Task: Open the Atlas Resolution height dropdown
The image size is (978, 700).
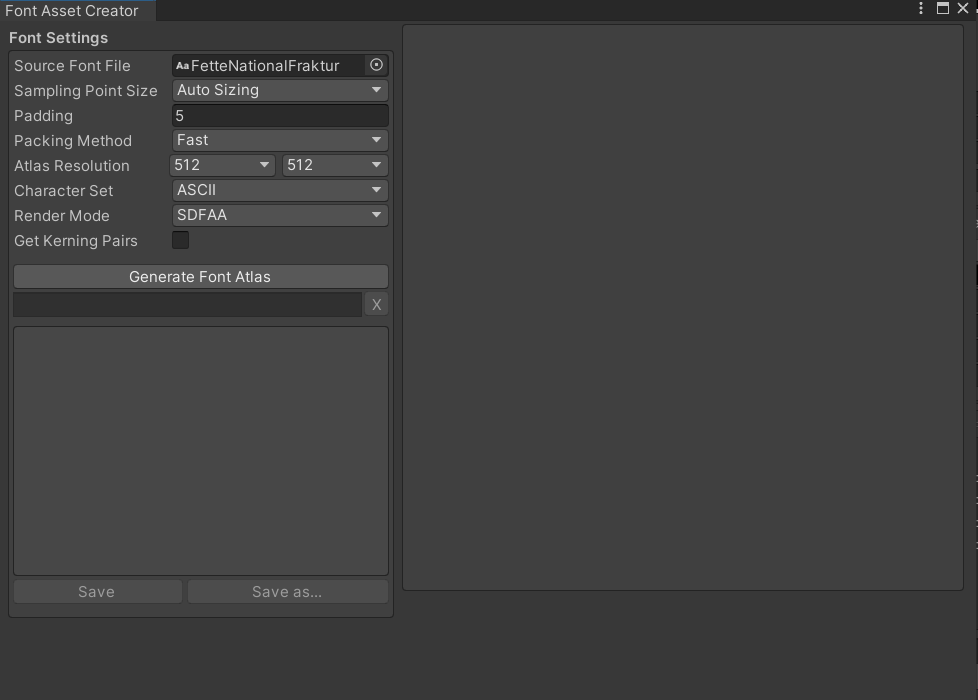Action: pyautogui.click(x=335, y=165)
